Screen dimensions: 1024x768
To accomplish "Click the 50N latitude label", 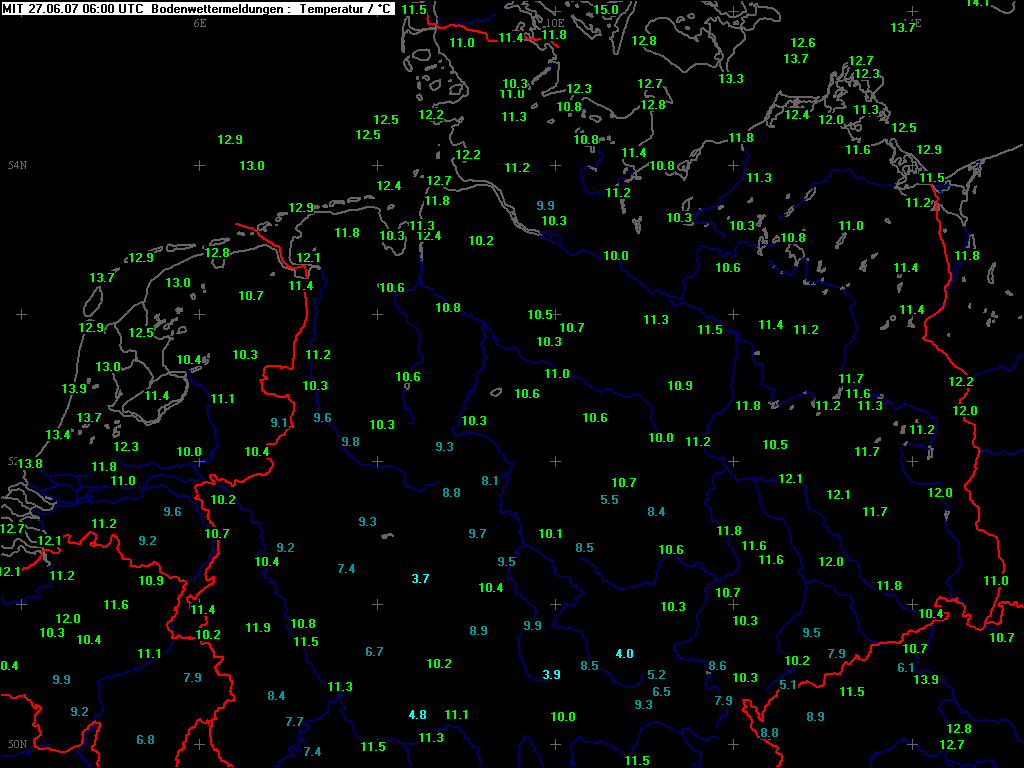I will (x=17, y=745).
